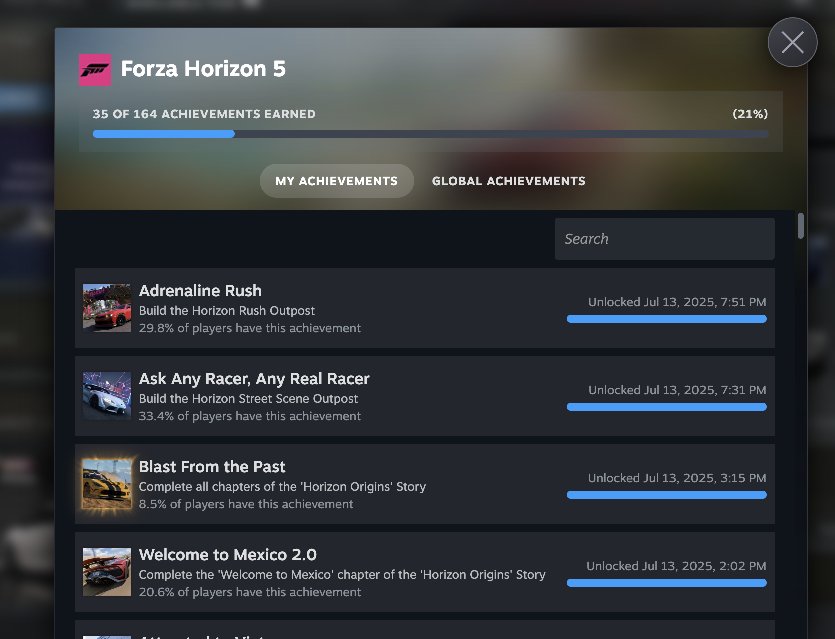Click the Adrenaline Rush achievement icon
The width and height of the screenshot is (835, 639).
[x=107, y=307]
